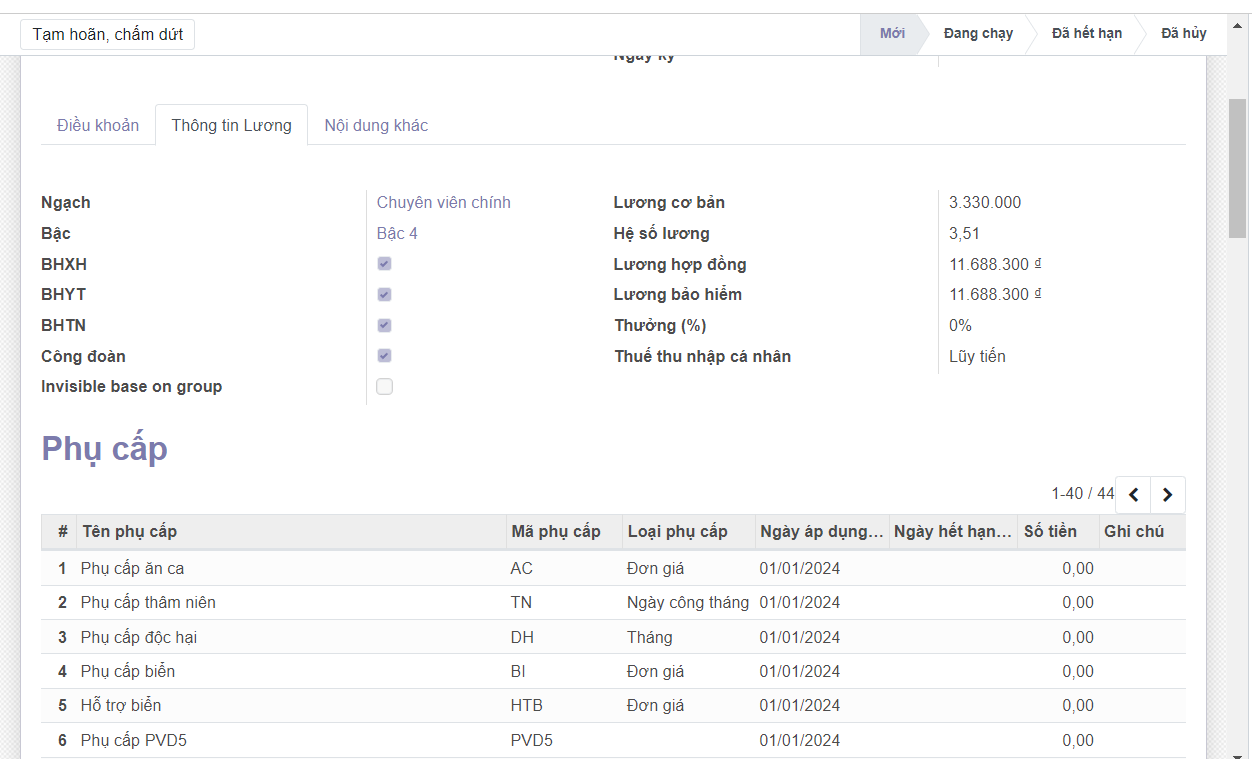Sort by Số tiền column header

(x=1050, y=532)
